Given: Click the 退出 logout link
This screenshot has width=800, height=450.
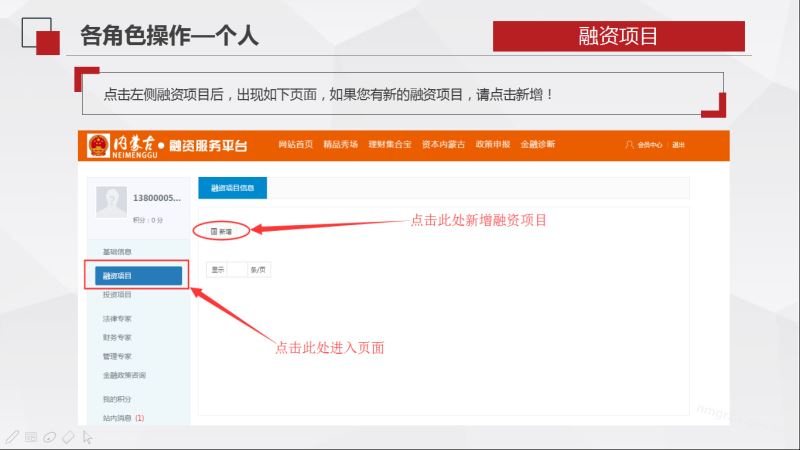Looking at the screenshot, I should (679, 145).
